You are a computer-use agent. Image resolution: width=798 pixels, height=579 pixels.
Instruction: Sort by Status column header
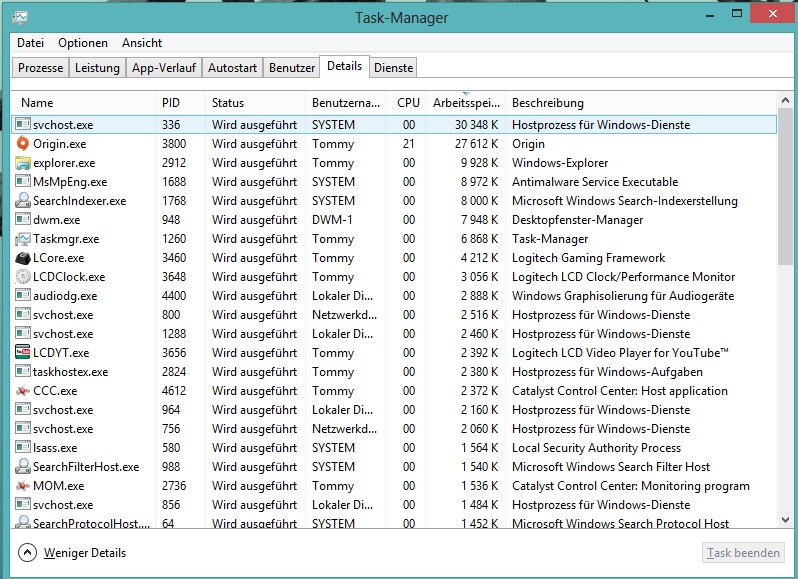tap(255, 103)
